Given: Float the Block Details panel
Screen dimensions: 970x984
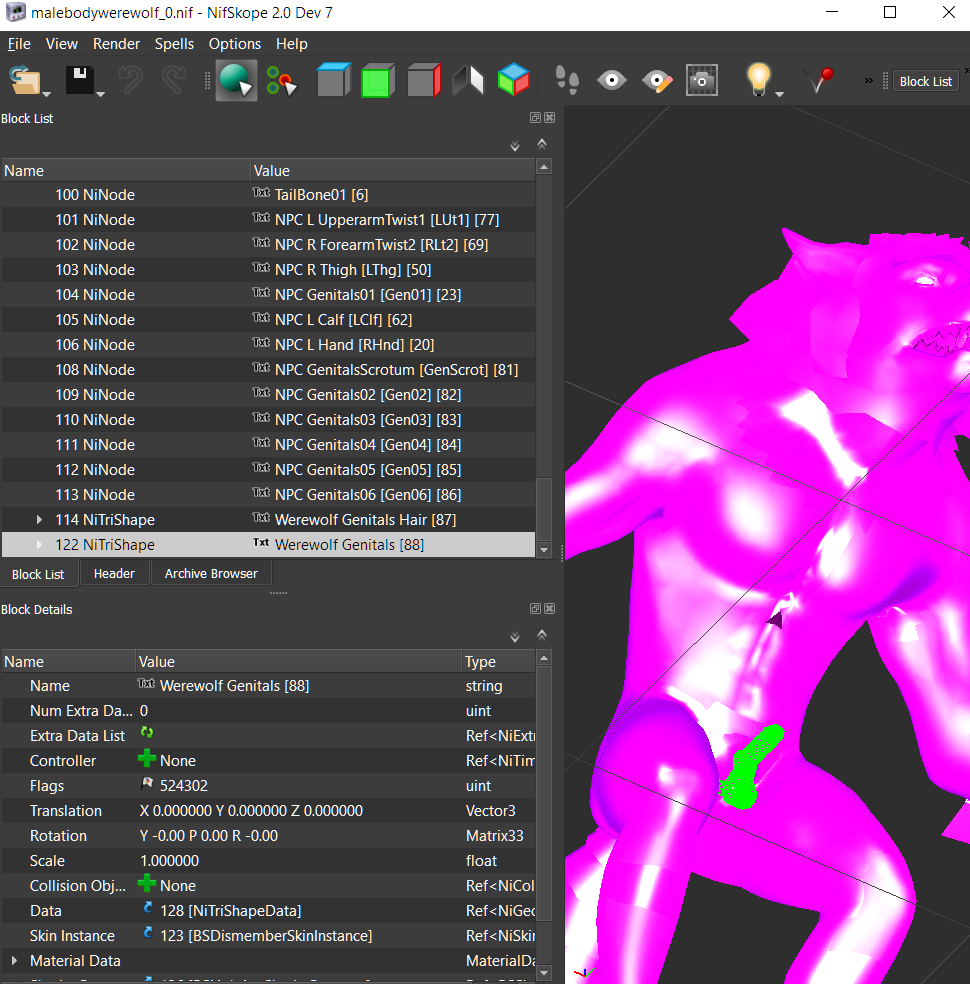Looking at the screenshot, I should (x=535, y=609).
